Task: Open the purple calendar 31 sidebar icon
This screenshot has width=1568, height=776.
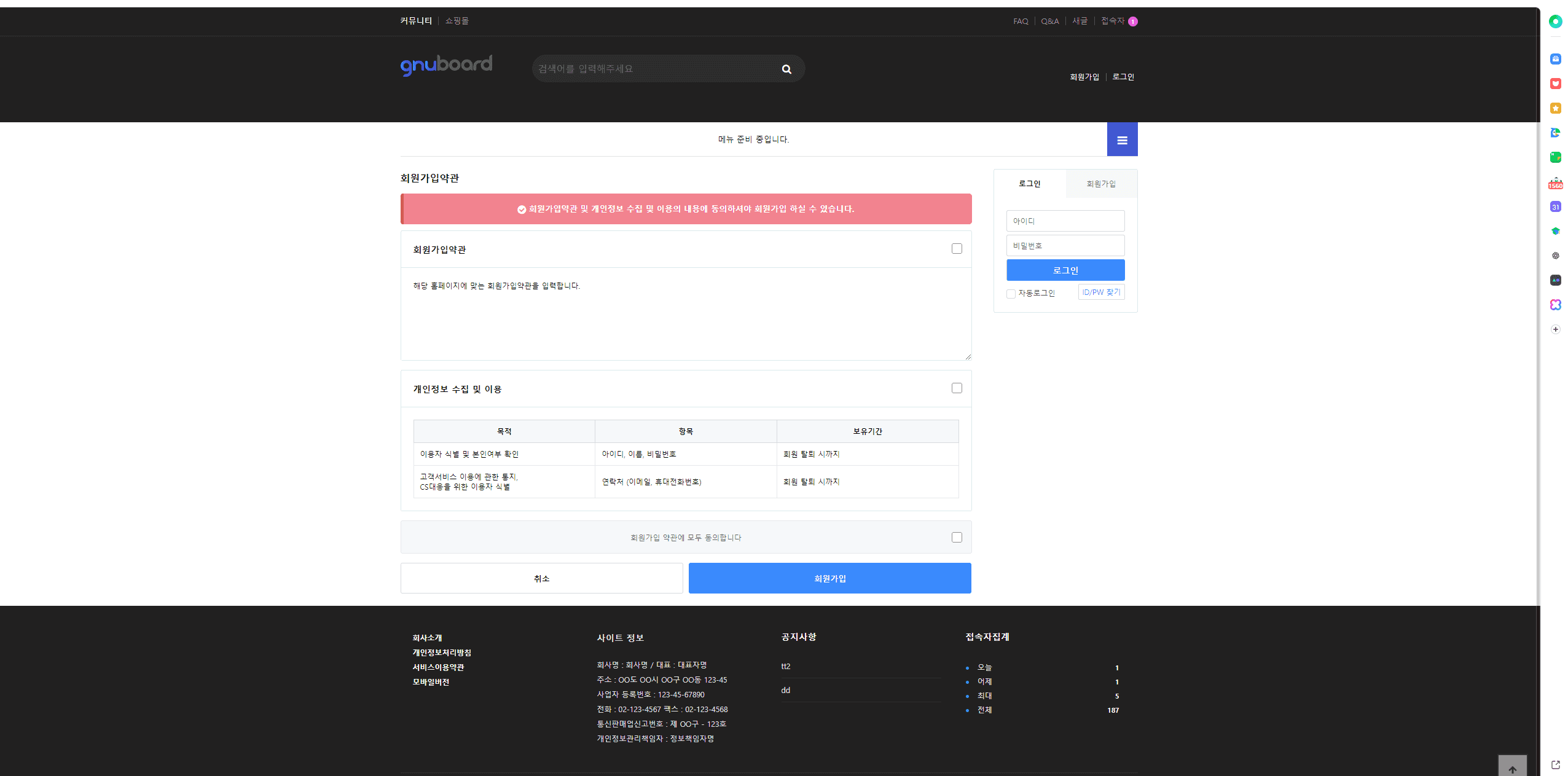Action: tap(1555, 207)
